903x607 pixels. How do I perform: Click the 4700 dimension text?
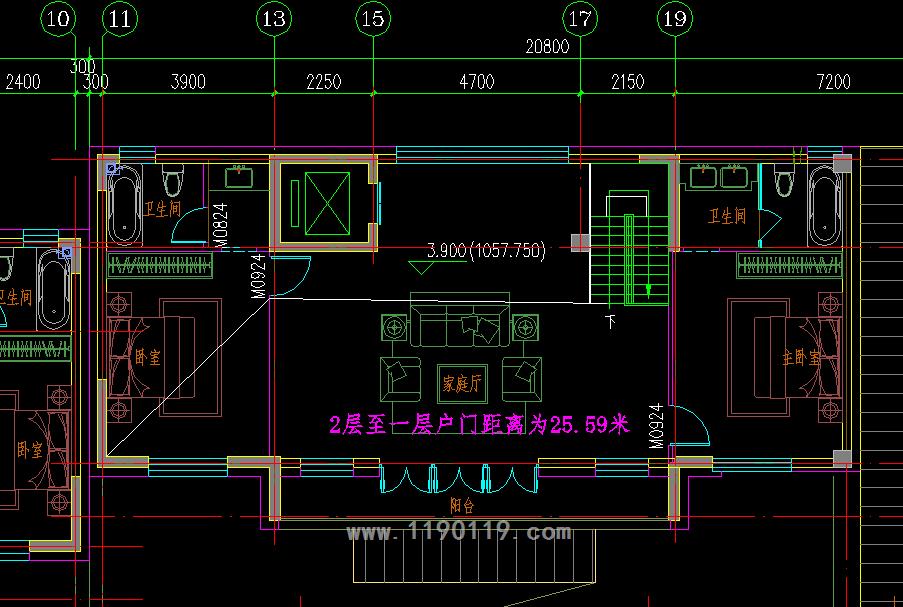tap(475, 82)
